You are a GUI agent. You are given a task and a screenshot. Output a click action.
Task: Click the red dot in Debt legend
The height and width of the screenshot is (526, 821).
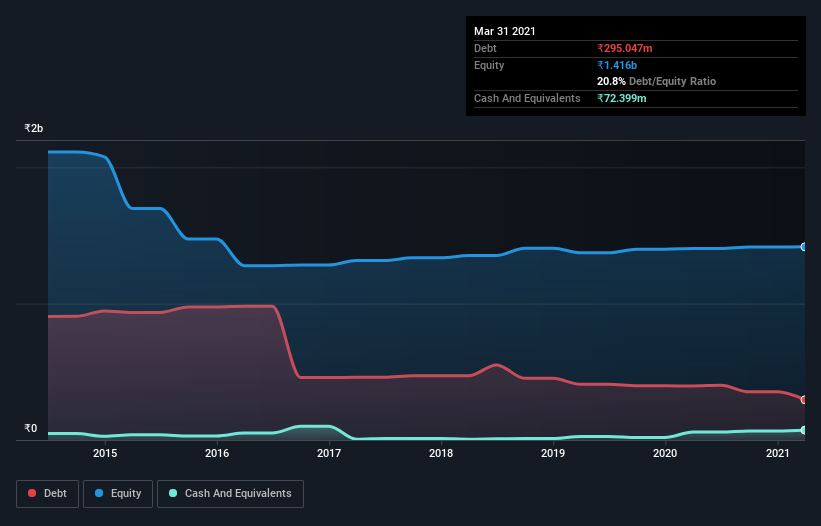pyautogui.click(x=32, y=493)
